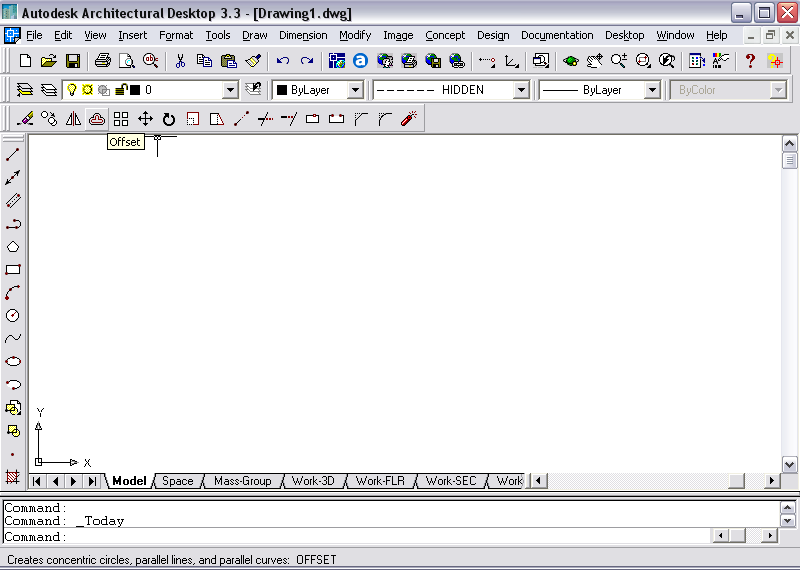The height and width of the screenshot is (570, 800).
Task: Open Help with the red question mark
Action: [x=750, y=61]
